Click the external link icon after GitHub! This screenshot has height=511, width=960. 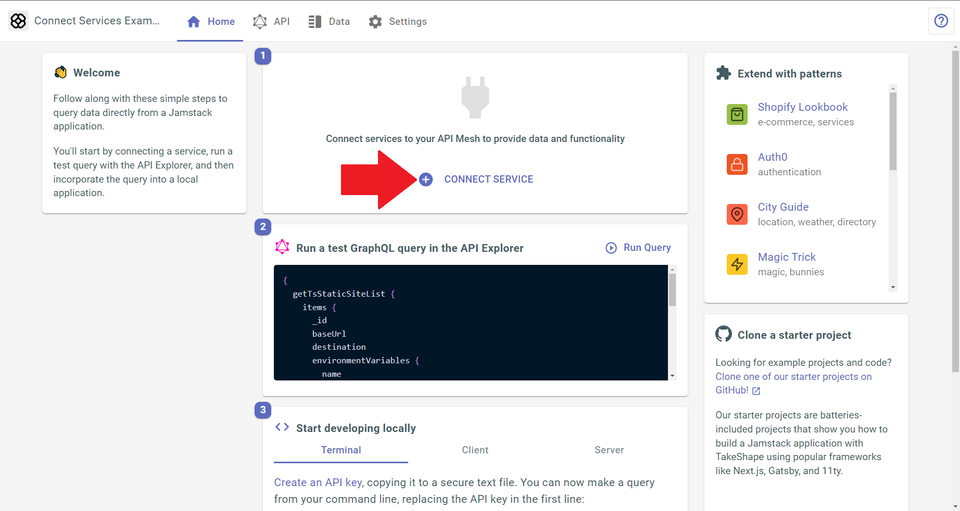tap(756, 391)
